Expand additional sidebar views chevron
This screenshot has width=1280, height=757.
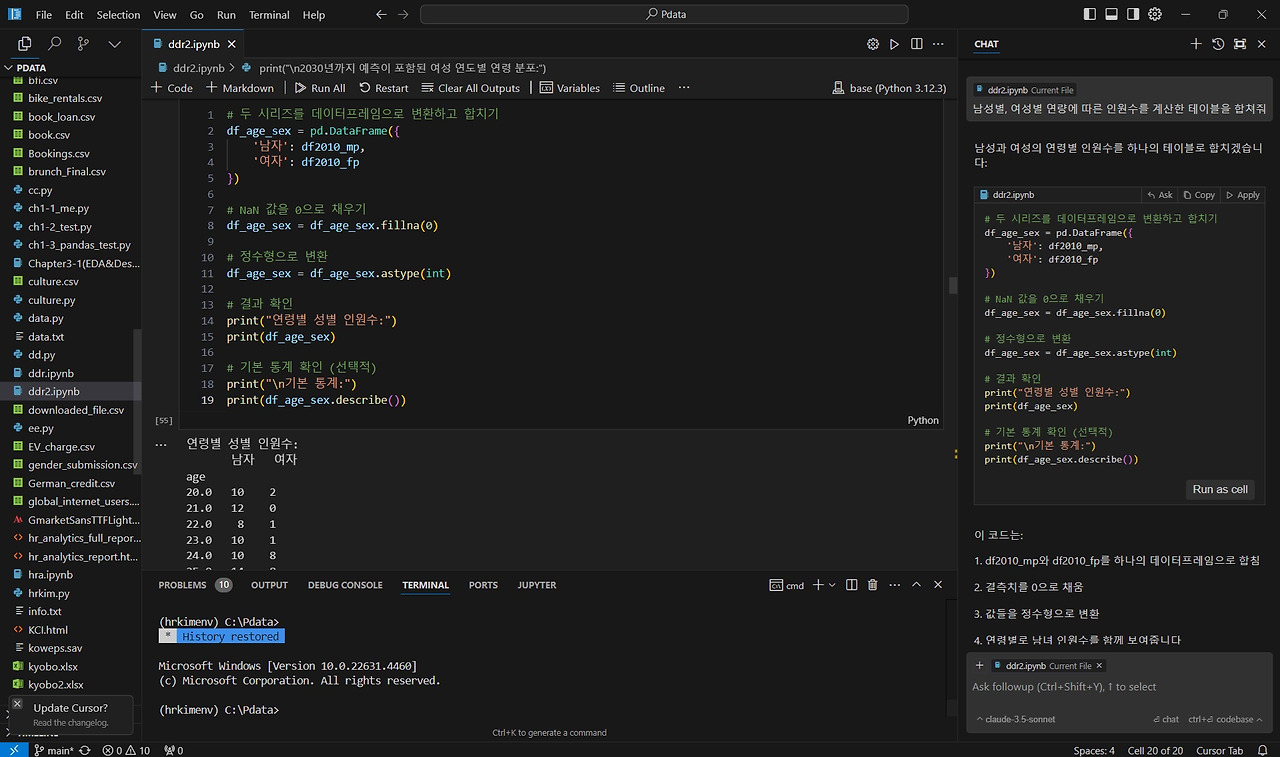pos(114,44)
